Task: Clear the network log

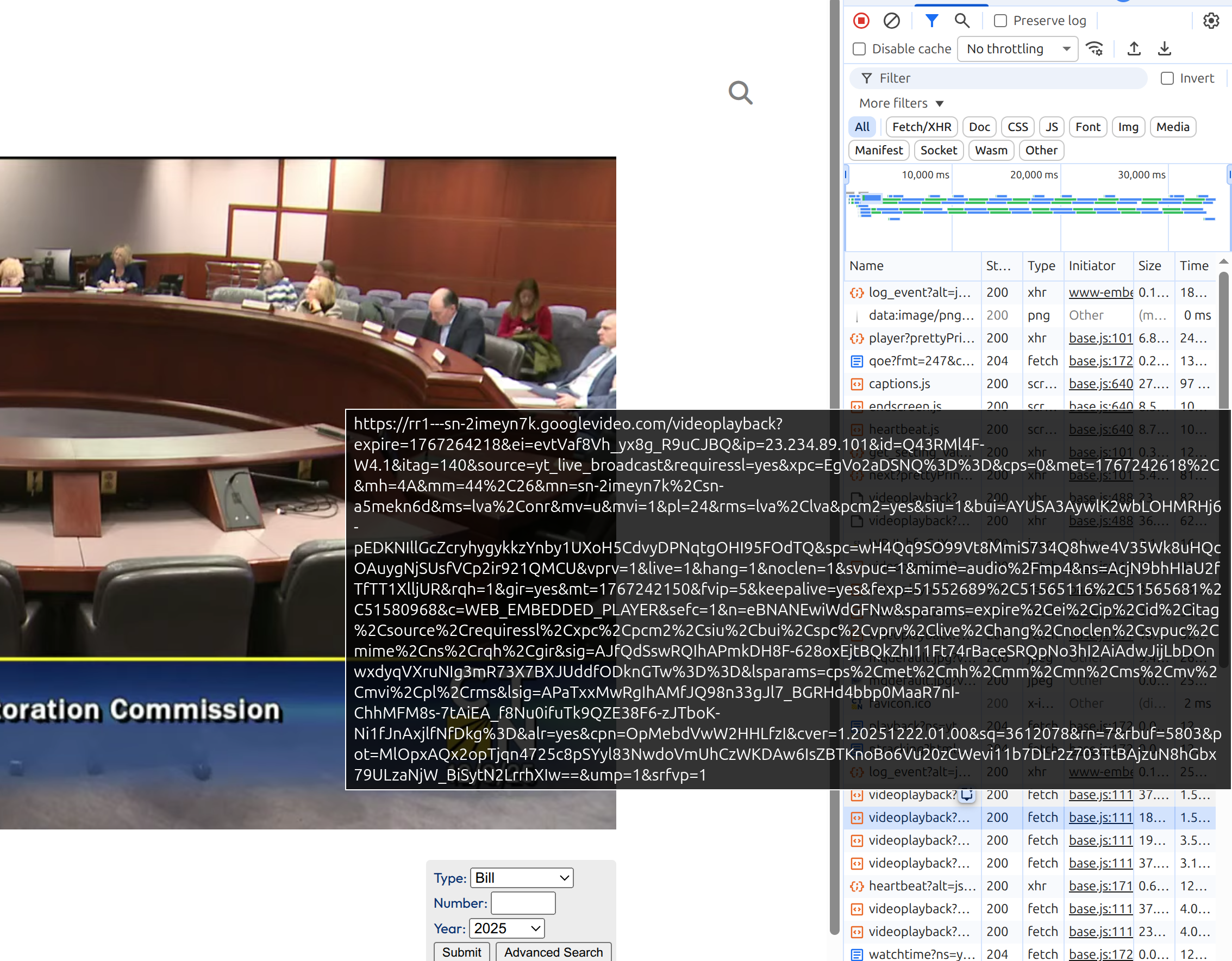Action: (x=891, y=21)
